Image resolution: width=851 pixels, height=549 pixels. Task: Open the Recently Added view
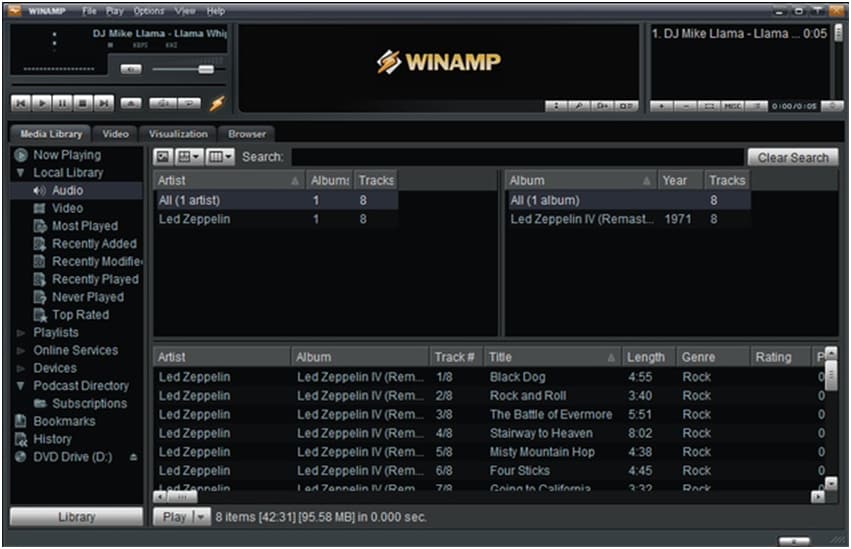pyautogui.click(x=94, y=244)
